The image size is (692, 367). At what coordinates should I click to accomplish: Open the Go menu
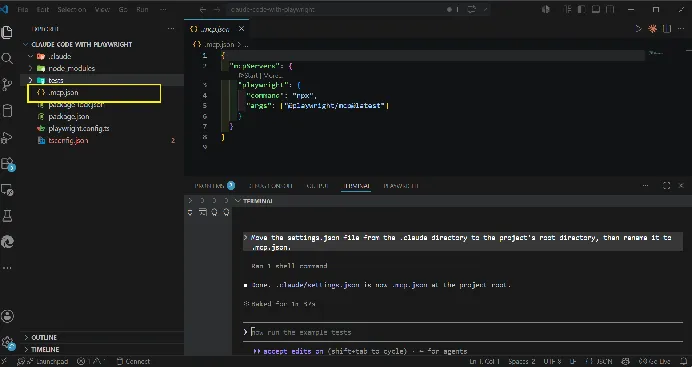(123, 9)
